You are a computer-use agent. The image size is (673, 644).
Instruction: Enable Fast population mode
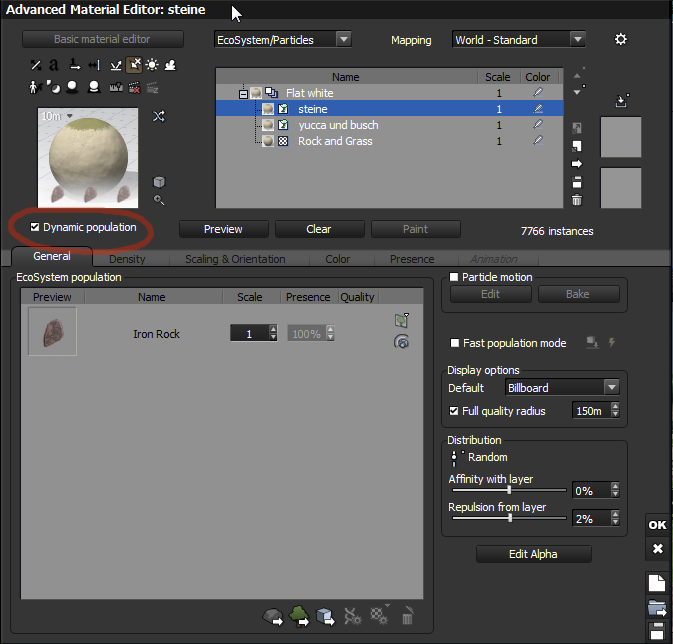(455, 343)
